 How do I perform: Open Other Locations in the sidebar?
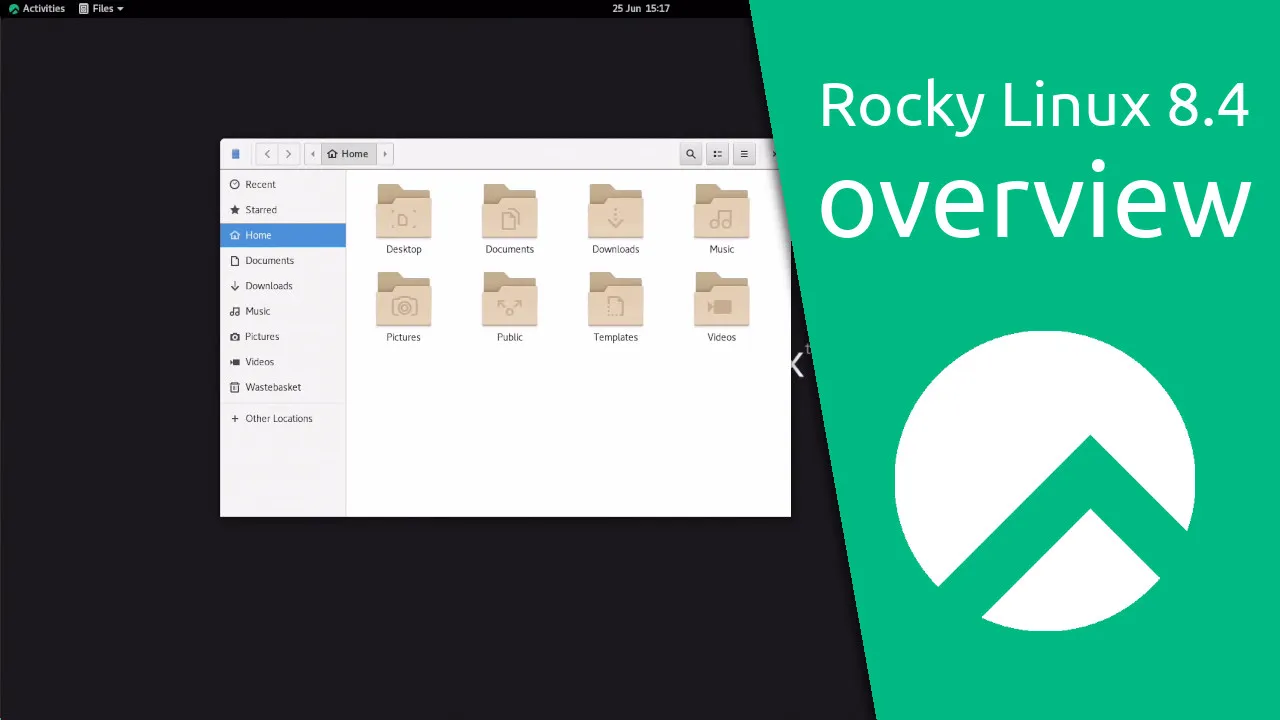283,418
